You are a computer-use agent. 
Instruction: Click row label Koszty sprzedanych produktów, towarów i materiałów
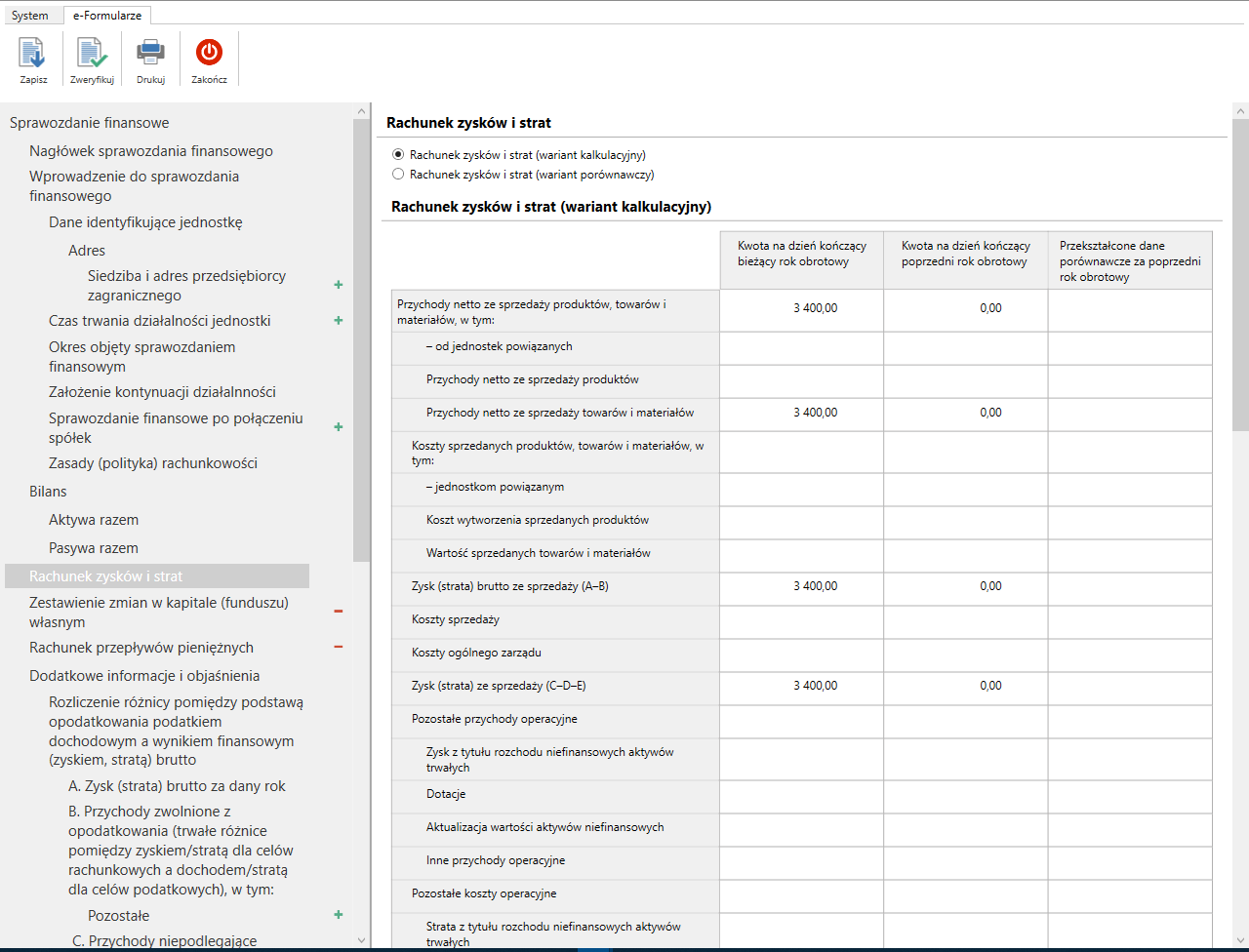(558, 453)
